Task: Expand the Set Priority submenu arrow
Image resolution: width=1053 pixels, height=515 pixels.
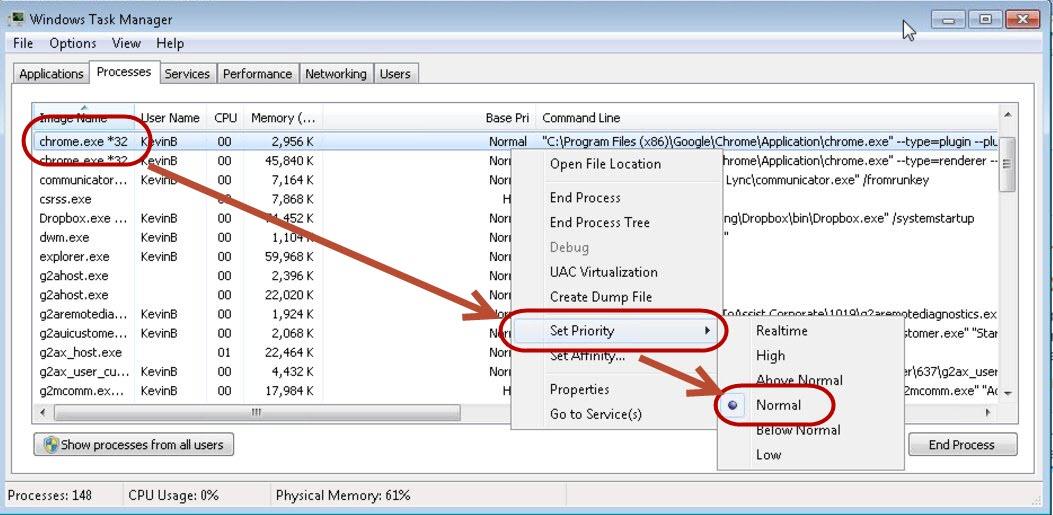Action: [x=707, y=330]
